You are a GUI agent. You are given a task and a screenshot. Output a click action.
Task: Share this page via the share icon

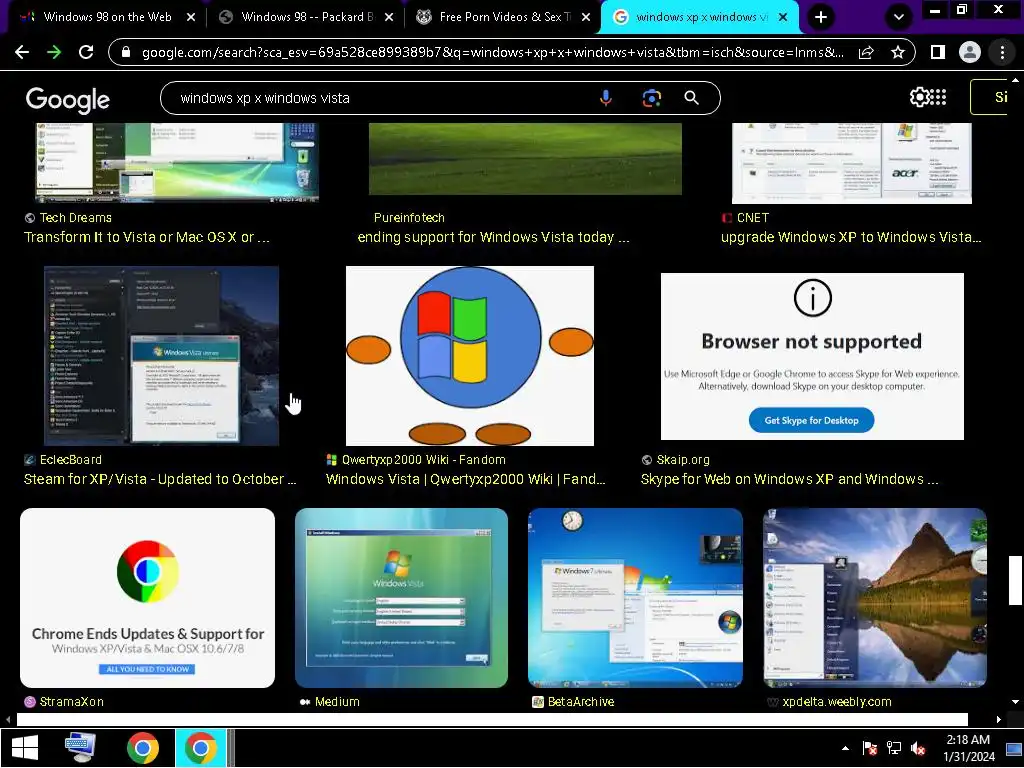pyautogui.click(x=866, y=52)
